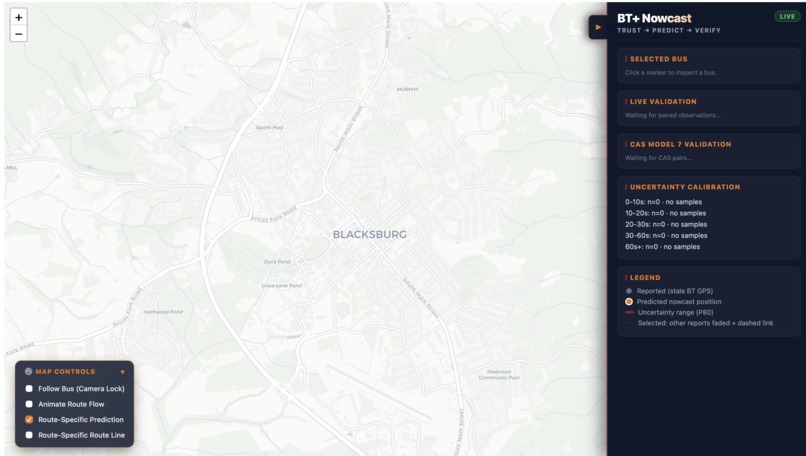Click 'Selected: other reports faded + dashed link'
This screenshot has height=456, width=806.
click(x=705, y=323)
